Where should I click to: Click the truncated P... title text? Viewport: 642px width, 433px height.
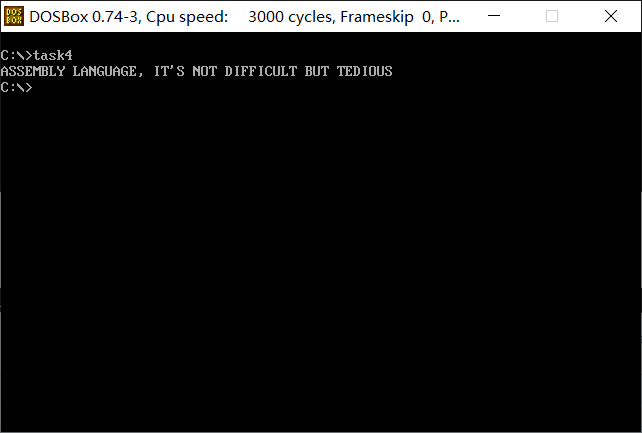click(x=449, y=17)
